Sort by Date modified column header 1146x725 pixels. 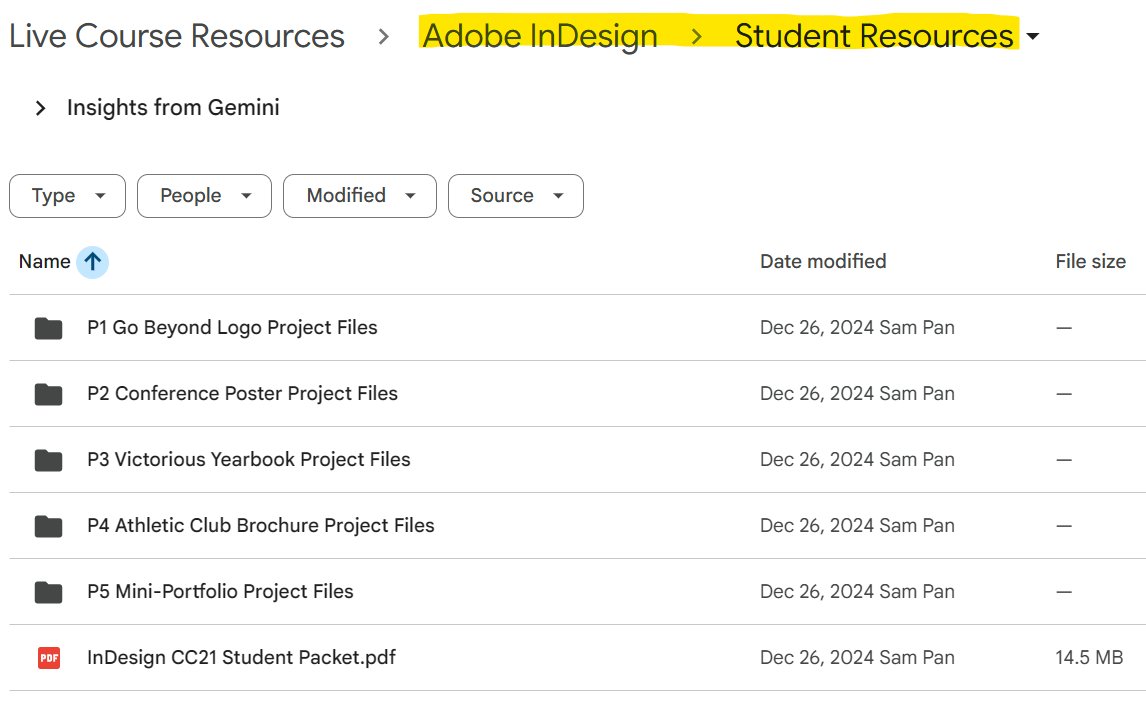823,262
